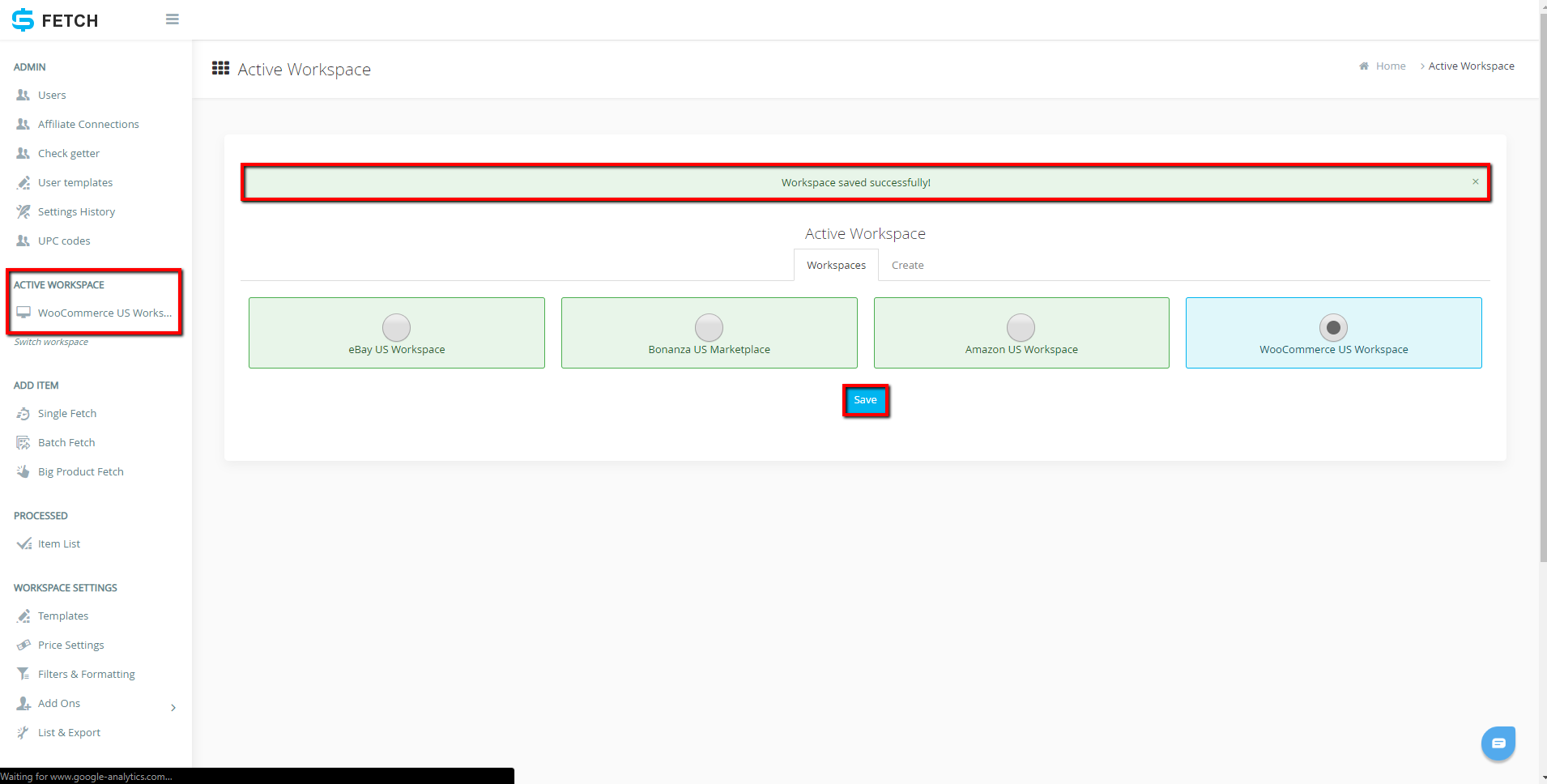This screenshot has width=1547, height=784.
Task: Open Big Product Fetch page
Action: point(81,471)
